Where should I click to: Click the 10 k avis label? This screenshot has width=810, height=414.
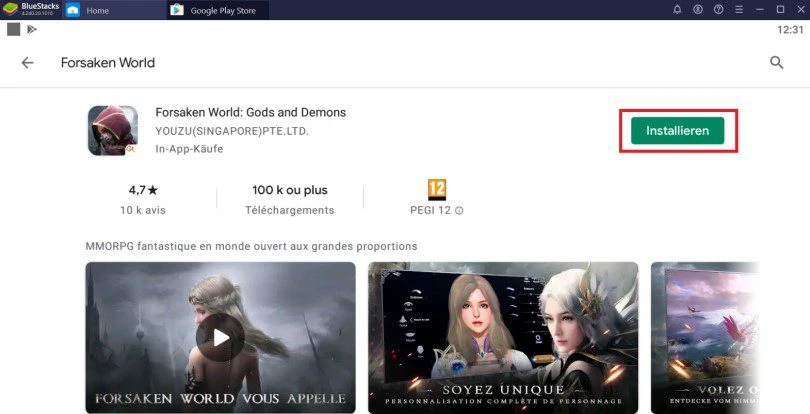pos(143,210)
